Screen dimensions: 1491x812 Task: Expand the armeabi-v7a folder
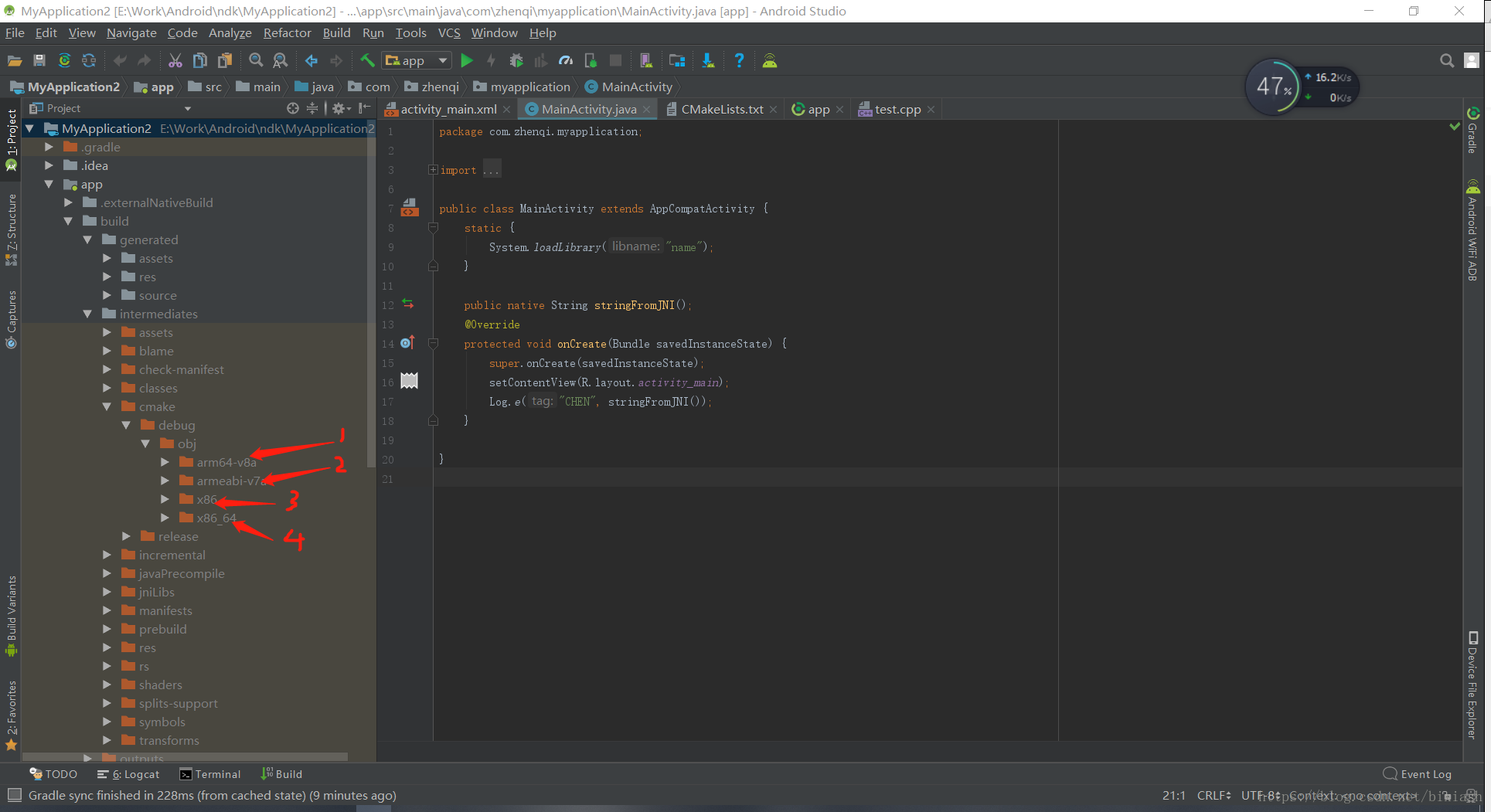[x=165, y=481]
